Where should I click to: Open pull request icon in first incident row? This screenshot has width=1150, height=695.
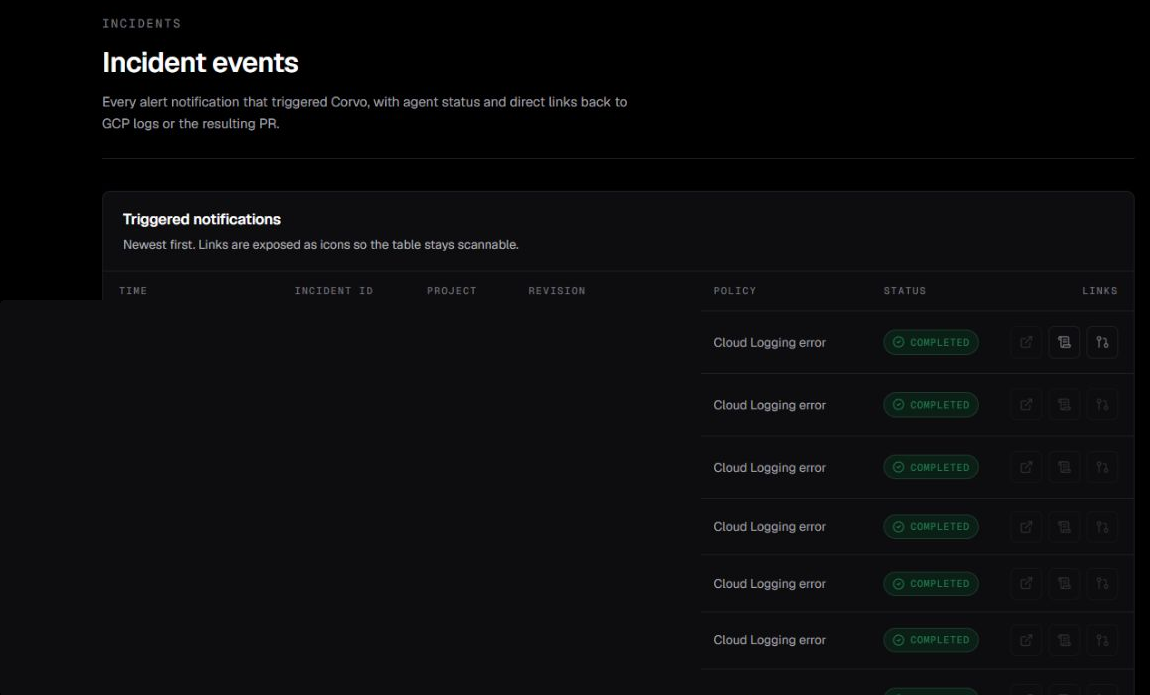(1102, 342)
